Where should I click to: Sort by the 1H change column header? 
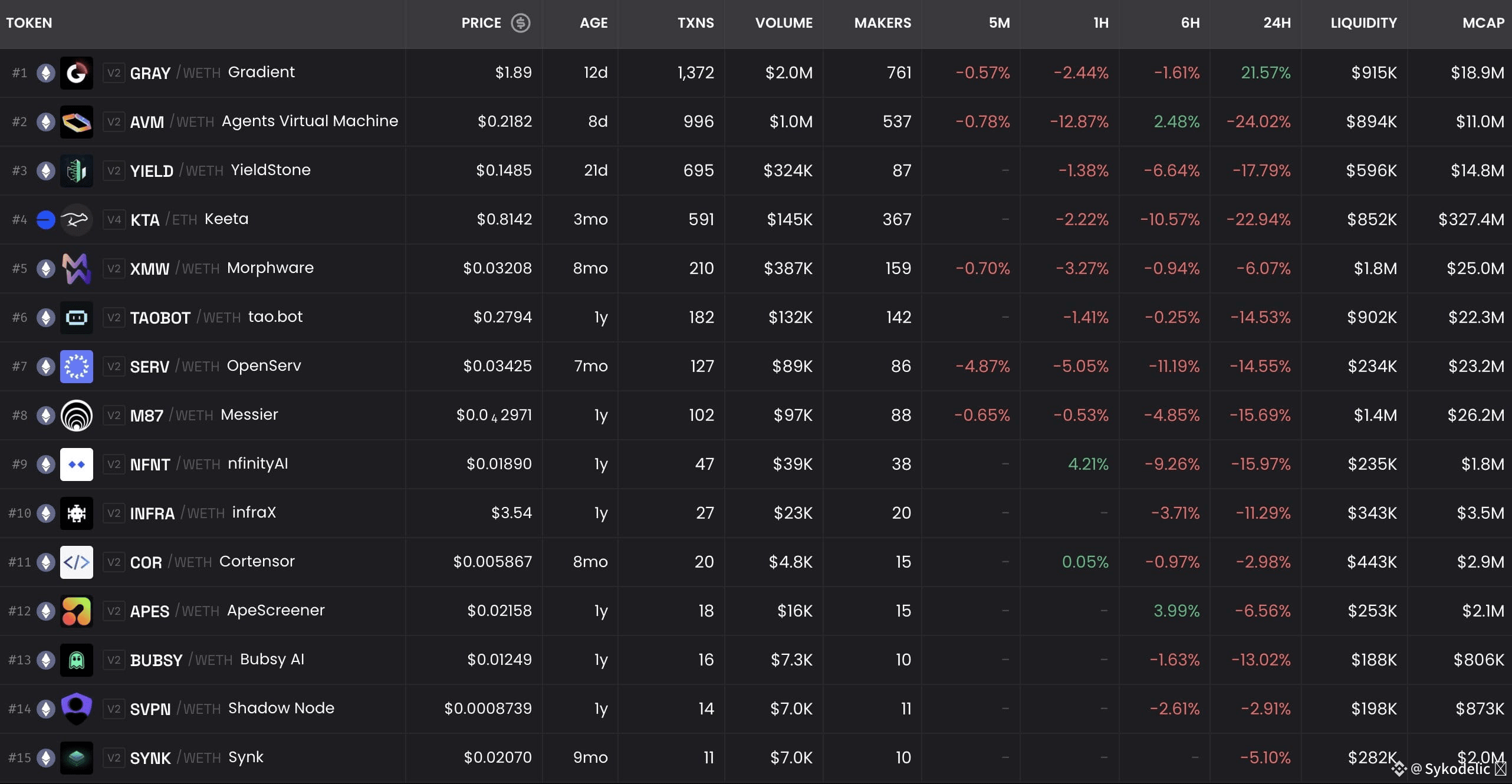coord(1100,23)
